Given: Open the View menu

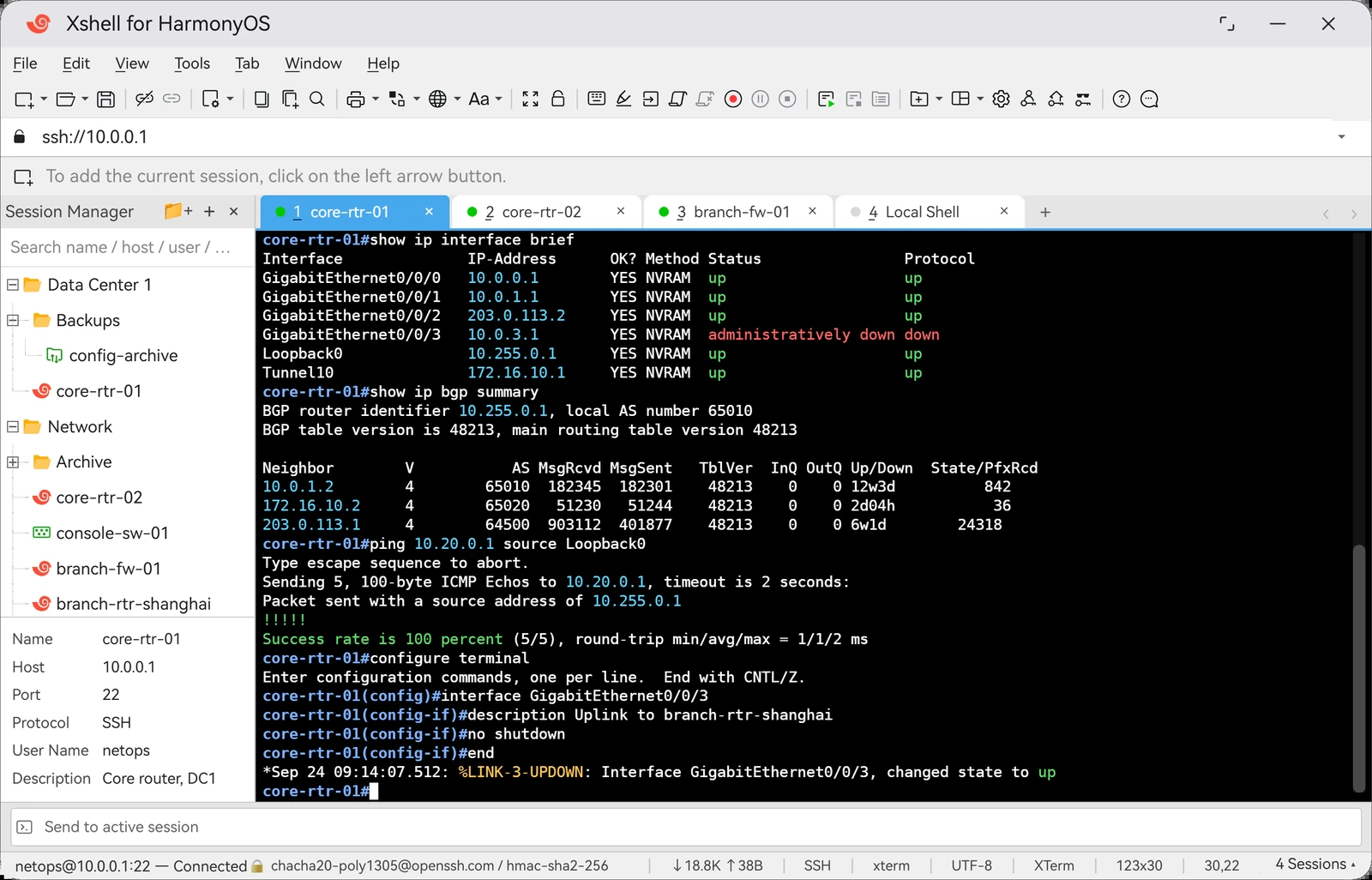Looking at the screenshot, I should coord(132,63).
